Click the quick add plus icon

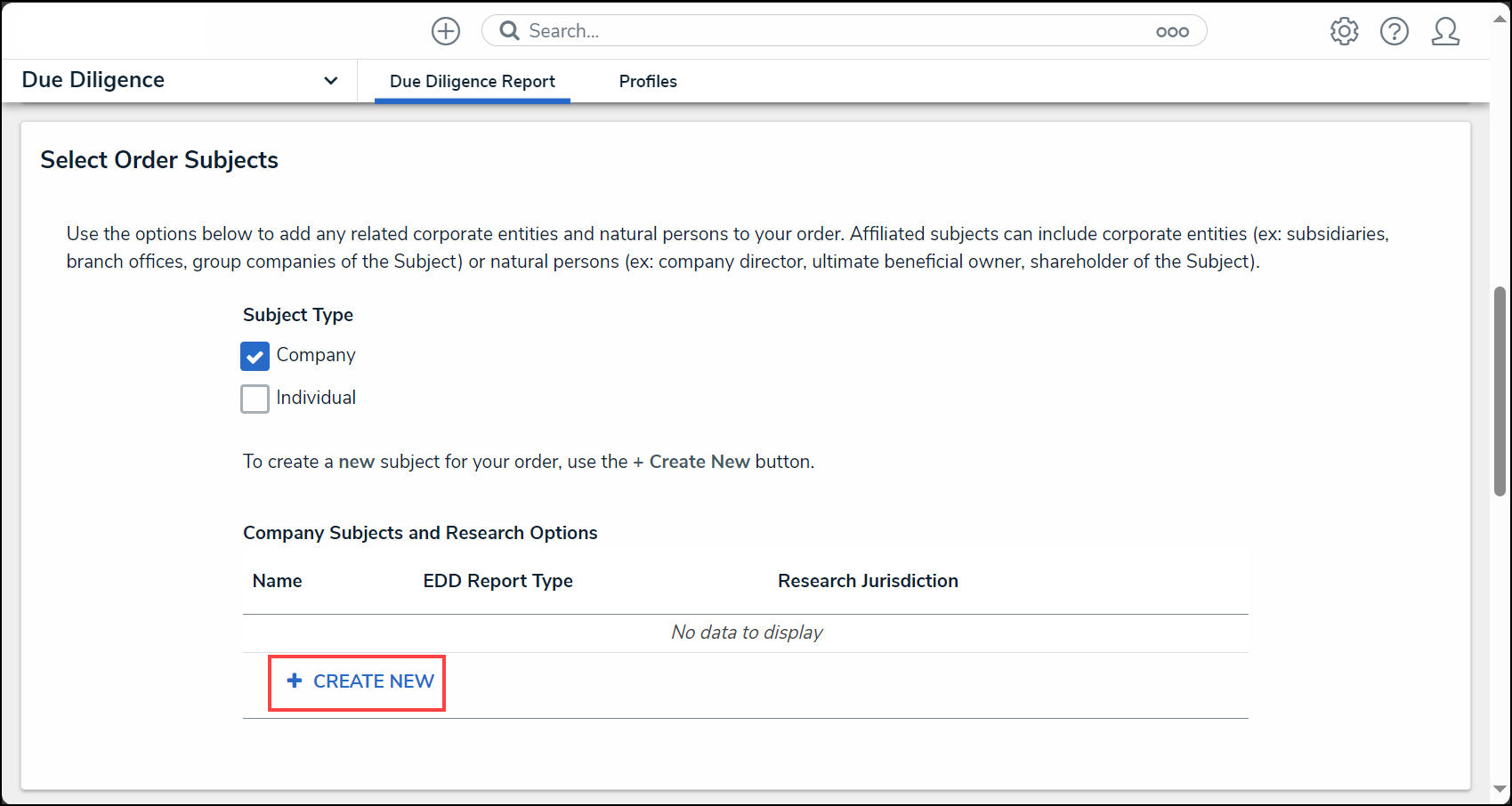pos(446,31)
